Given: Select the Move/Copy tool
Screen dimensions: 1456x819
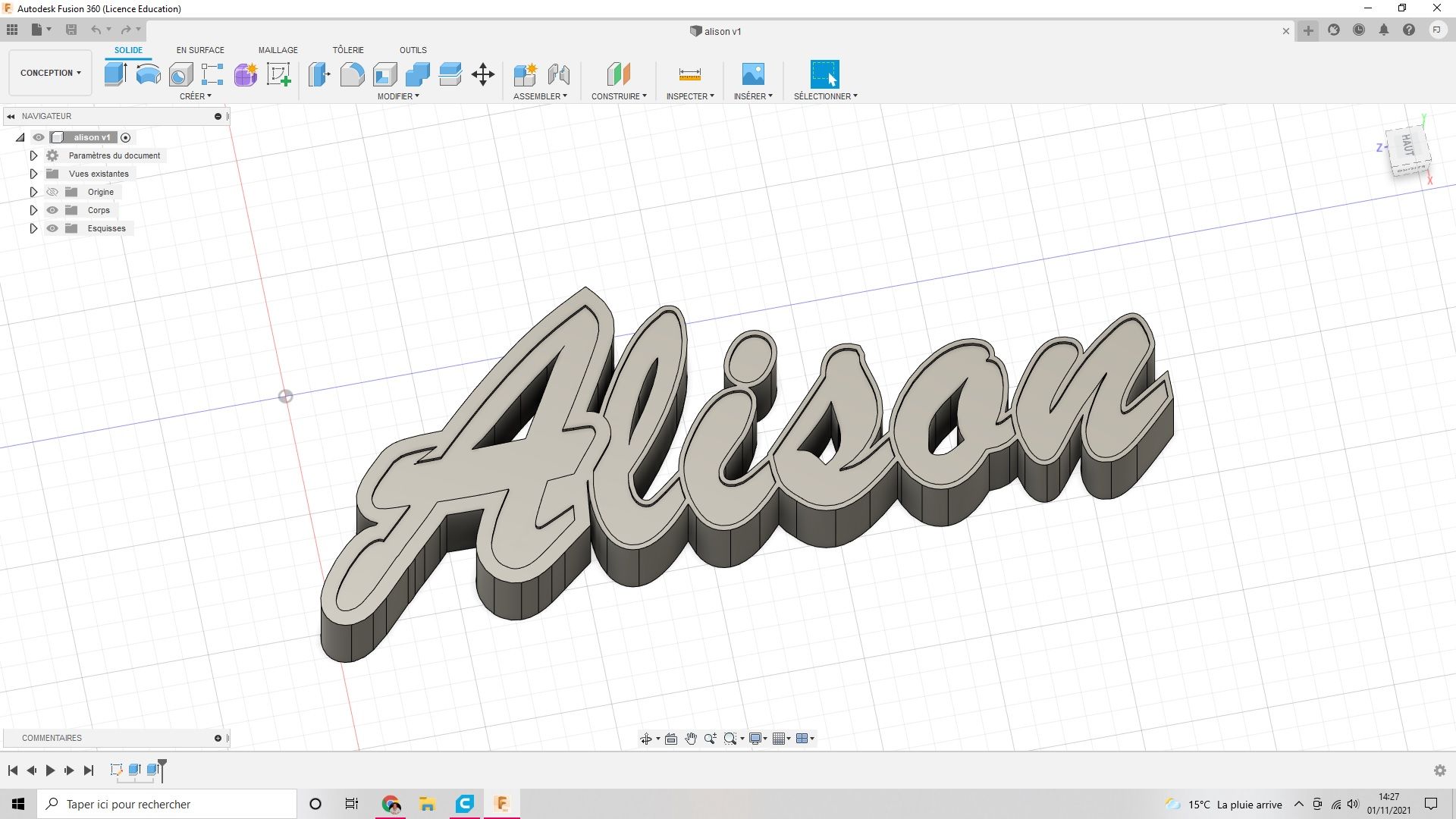Looking at the screenshot, I should (483, 74).
